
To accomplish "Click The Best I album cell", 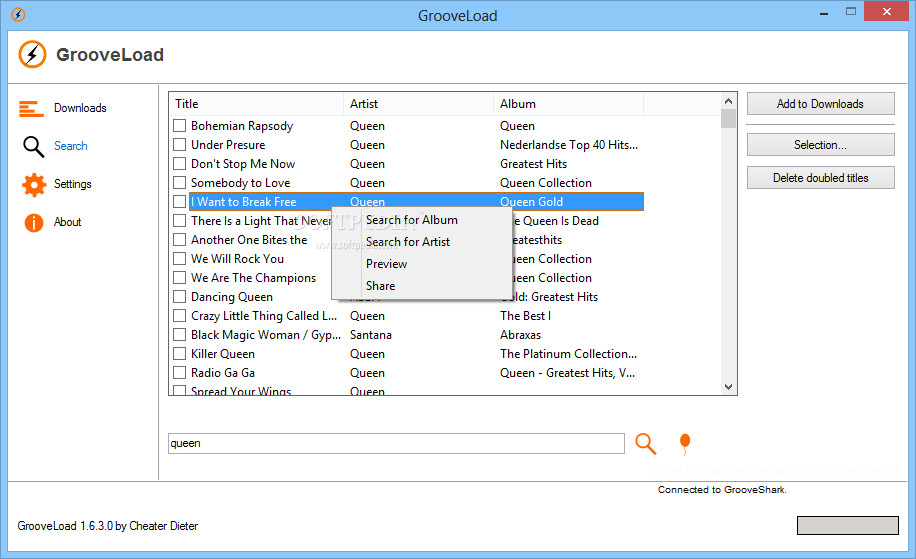I will [x=525, y=315].
